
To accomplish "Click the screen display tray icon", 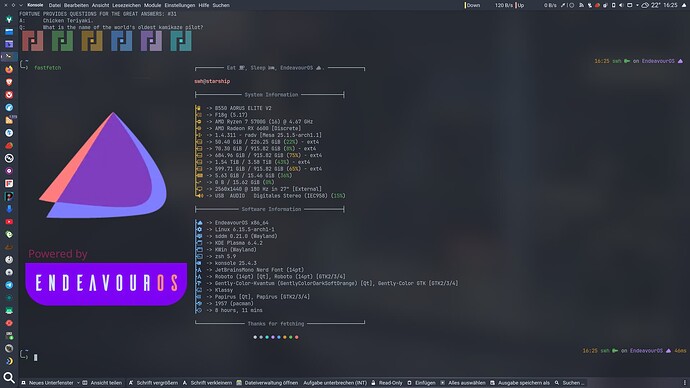I will [x=629, y=5].
